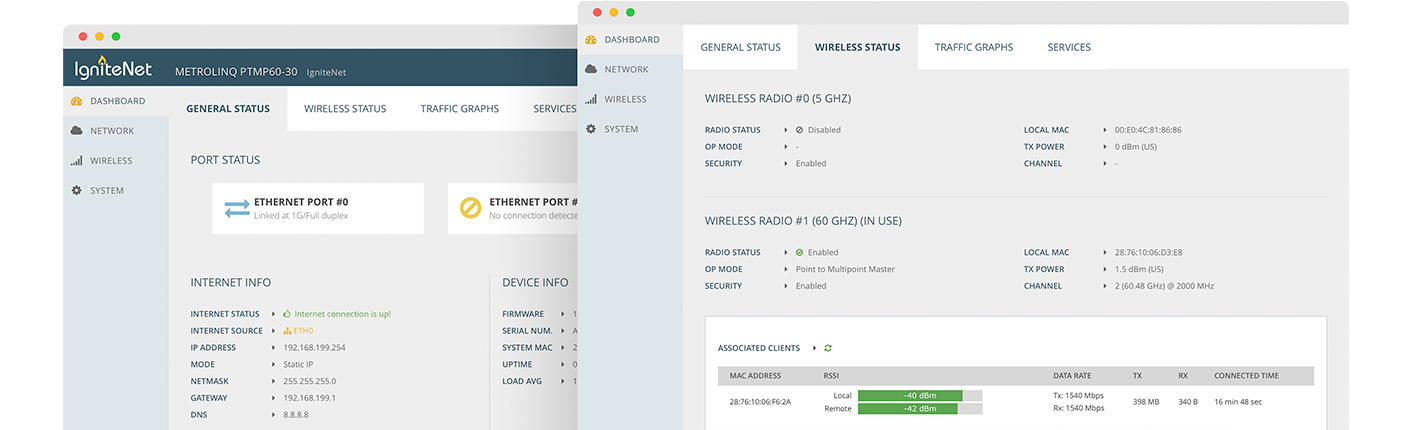This screenshot has width=1410, height=430.
Task: Switch to Wireless Status tab in back window
Action: pyautogui.click(x=345, y=109)
